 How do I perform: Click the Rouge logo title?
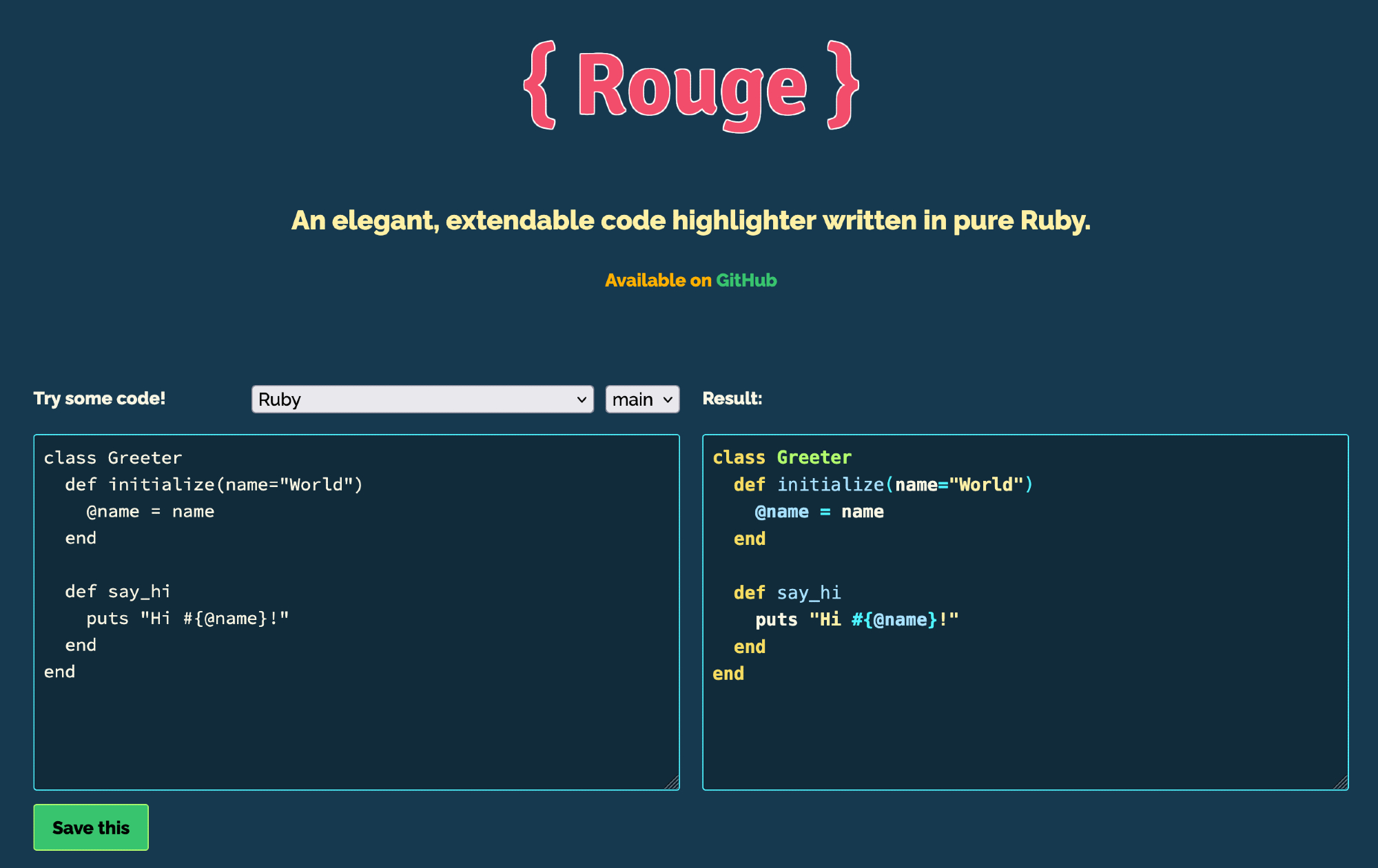(691, 86)
